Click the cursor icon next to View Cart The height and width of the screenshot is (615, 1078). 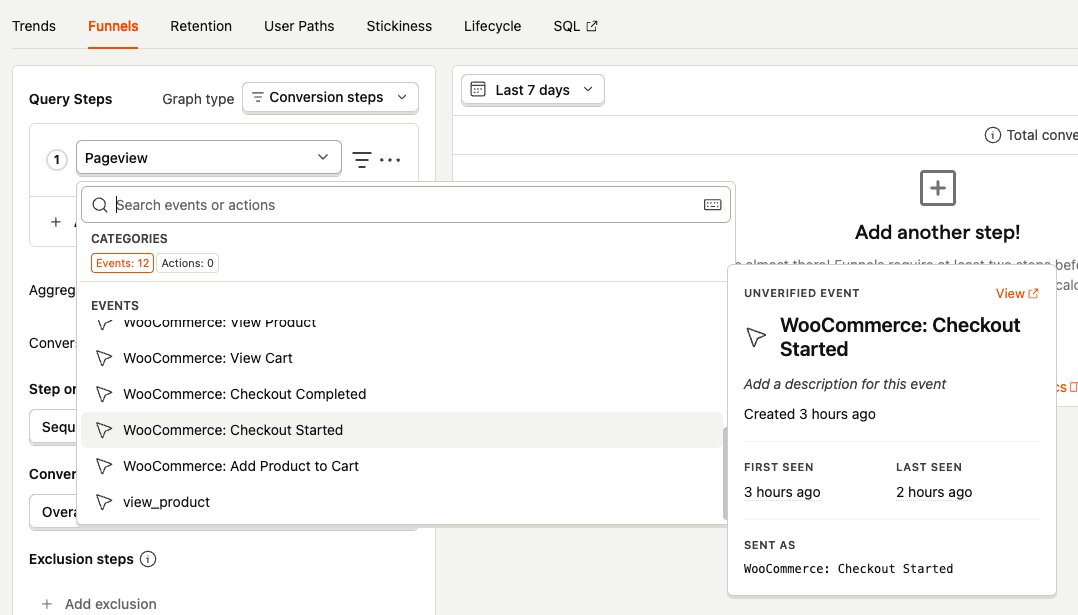click(104, 358)
